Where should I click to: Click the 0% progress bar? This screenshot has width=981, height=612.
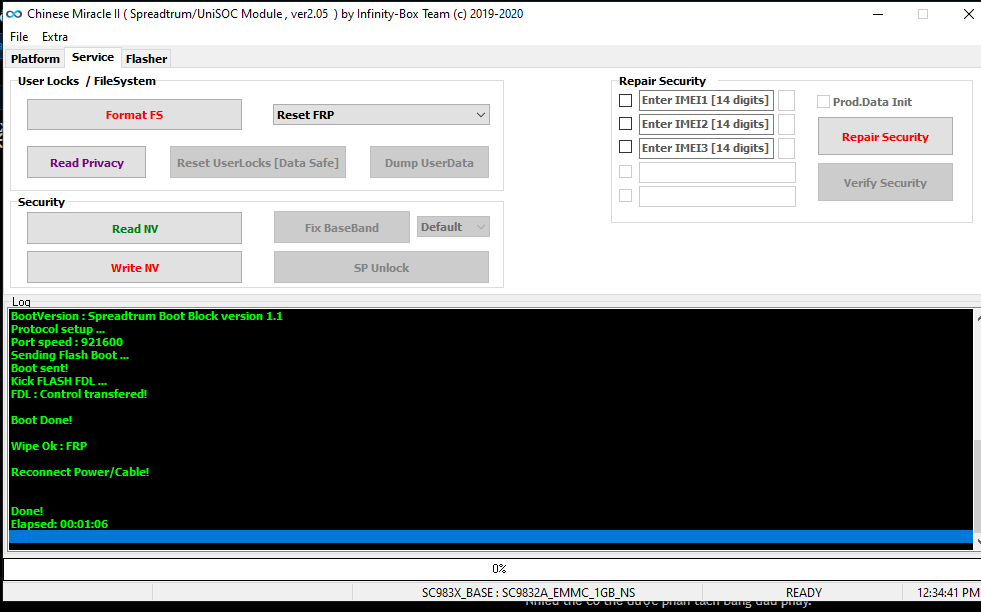pyautogui.click(x=492, y=569)
